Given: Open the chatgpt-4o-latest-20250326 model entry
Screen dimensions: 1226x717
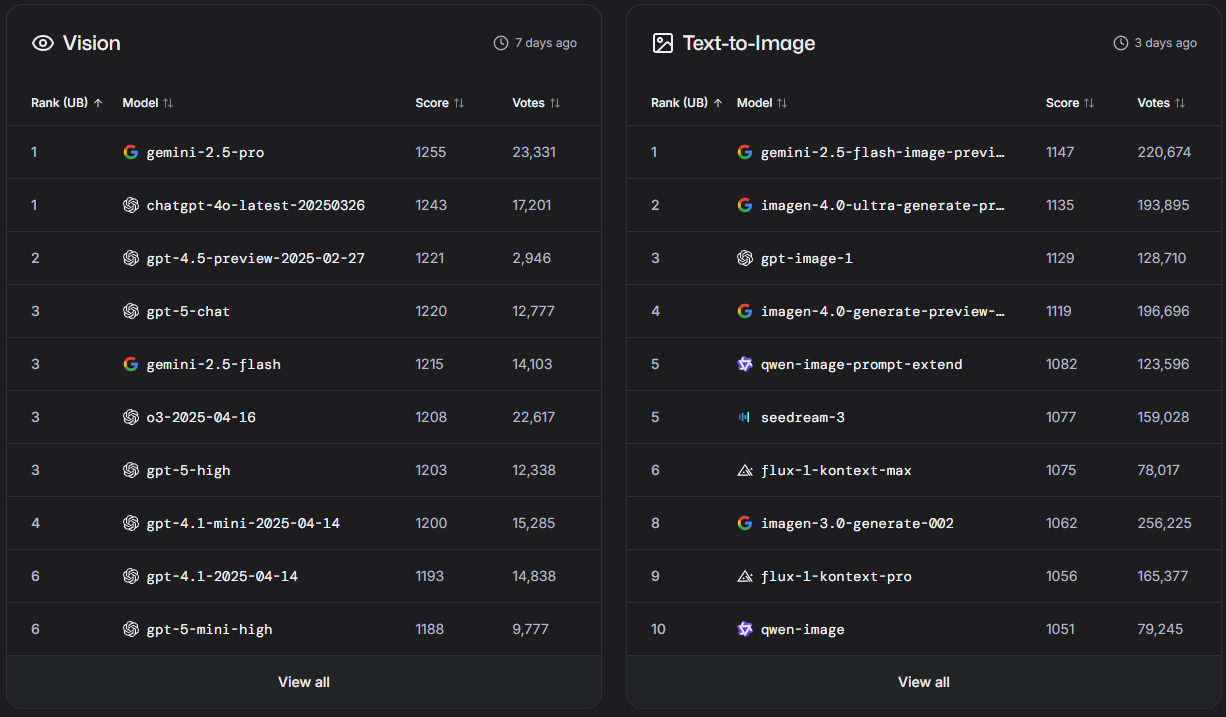Looking at the screenshot, I should click(255, 205).
